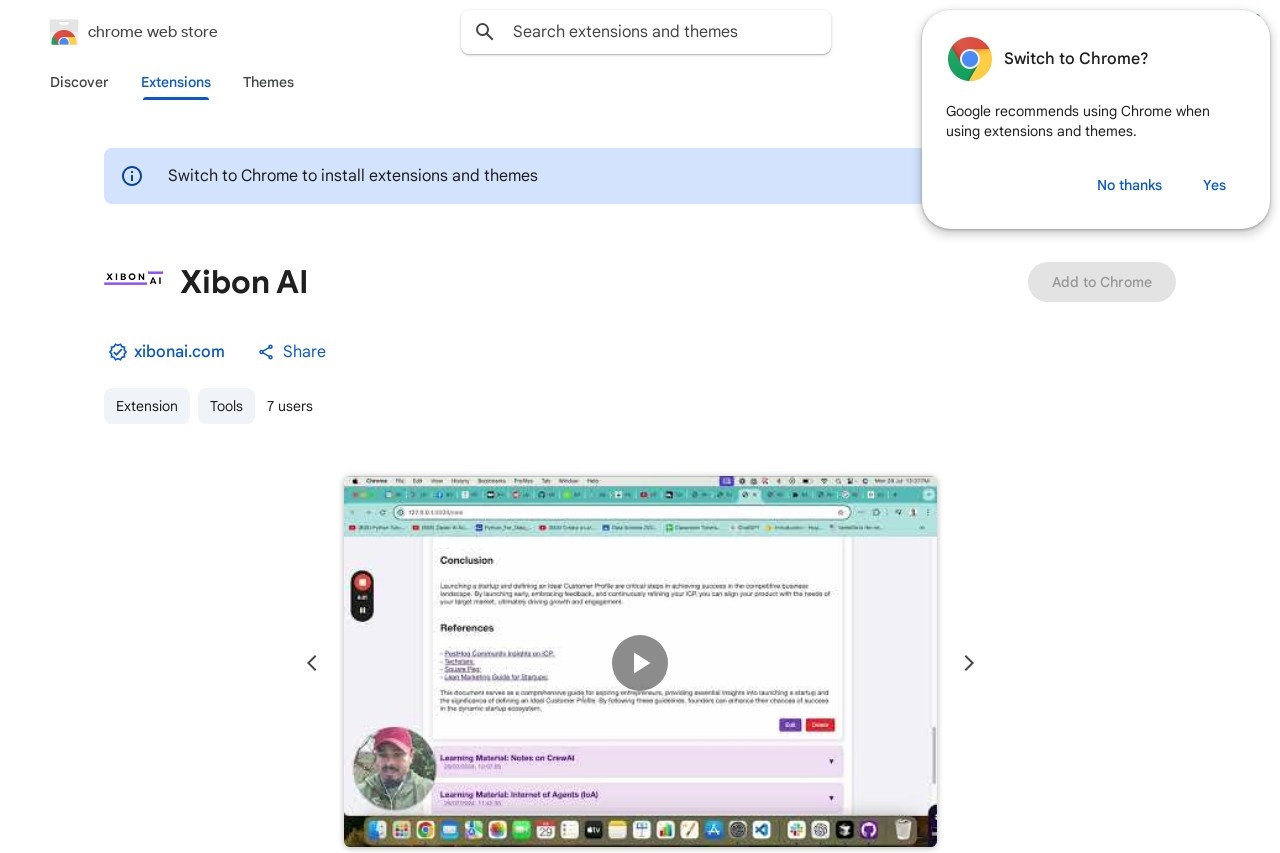Click the Finder icon in the video dock
1280x853 pixels.
tap(377, 830)
